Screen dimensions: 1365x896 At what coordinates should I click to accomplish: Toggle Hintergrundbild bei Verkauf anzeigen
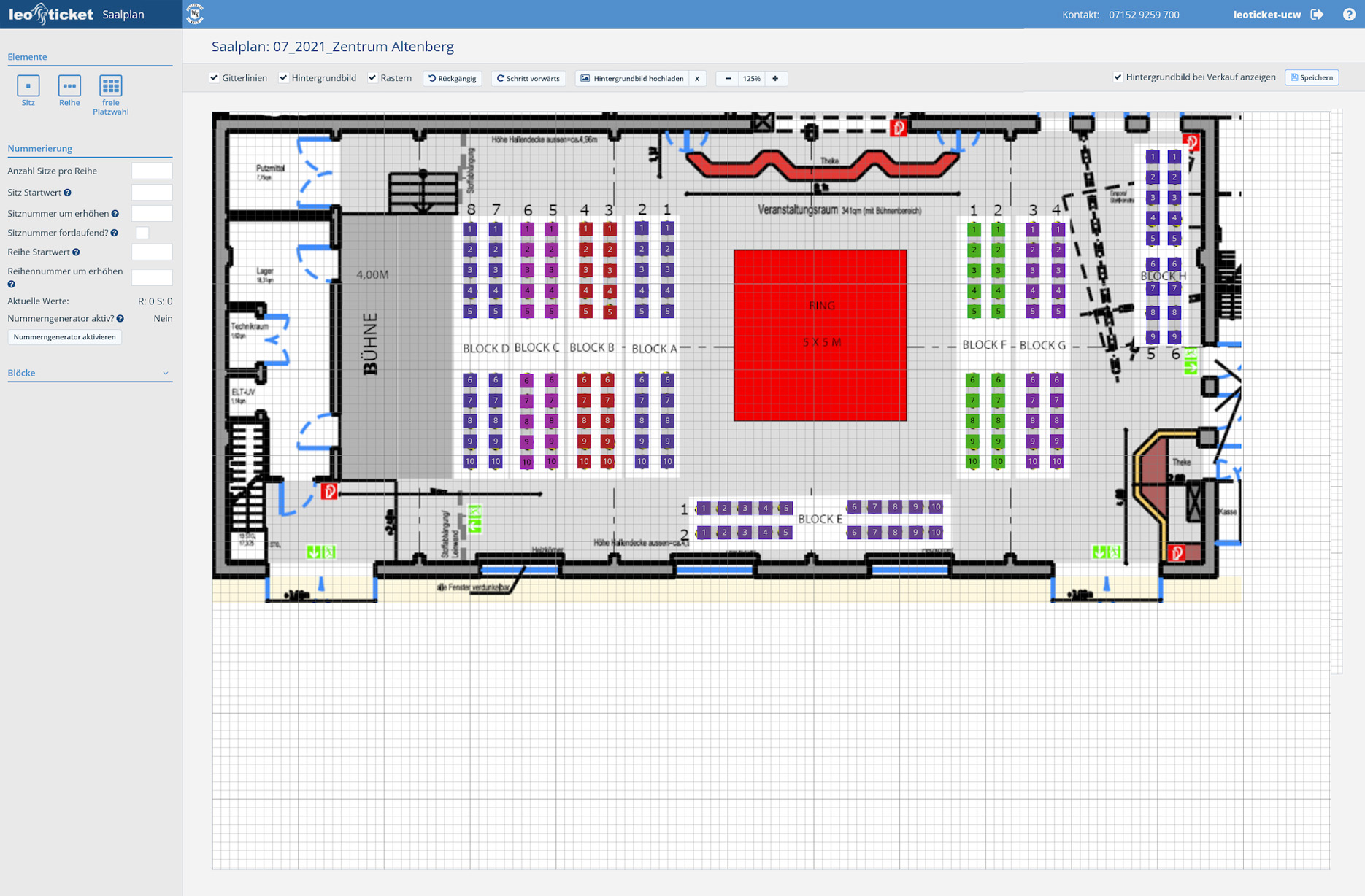1118,77
